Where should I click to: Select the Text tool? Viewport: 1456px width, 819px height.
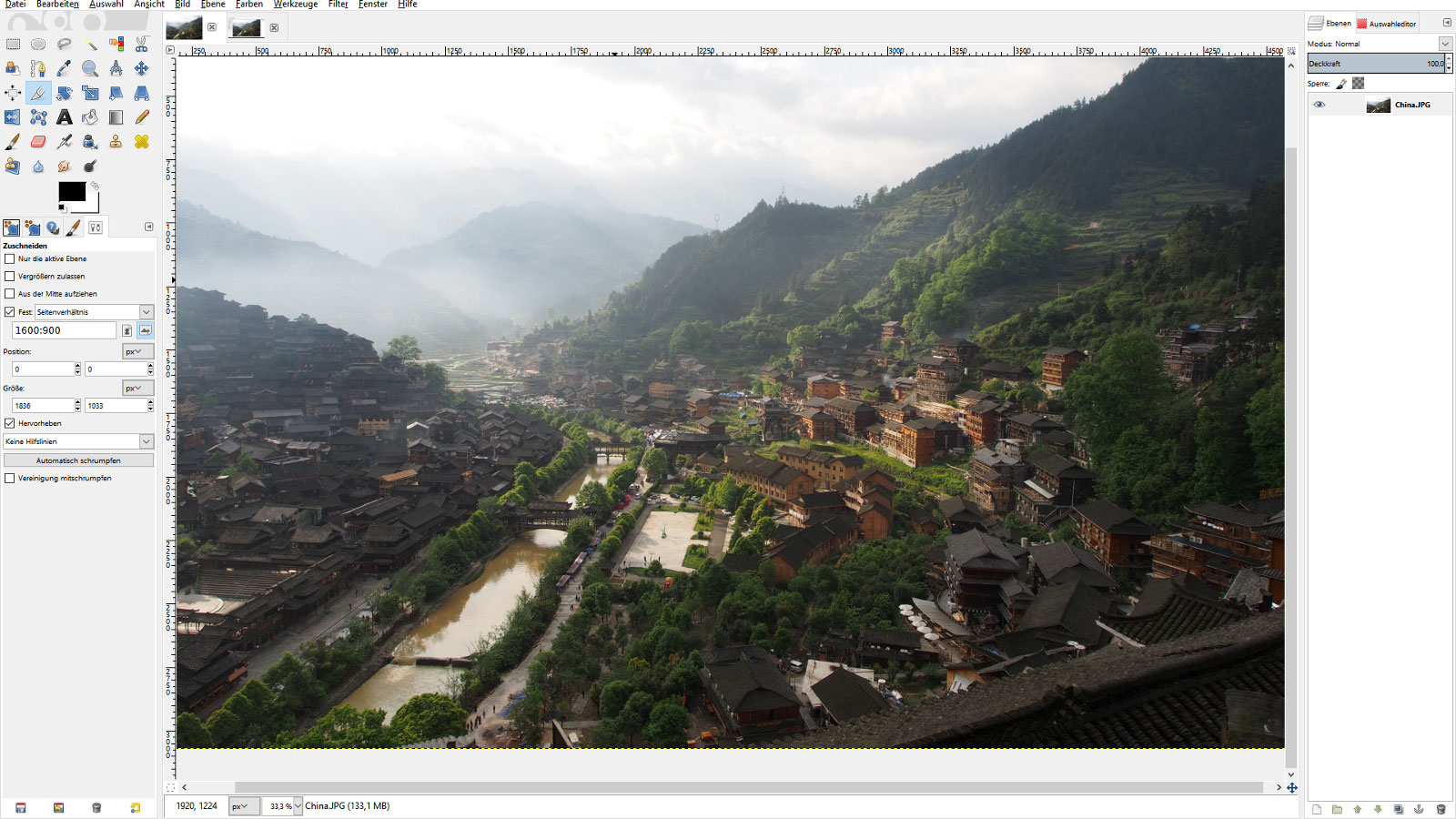pyautogui.click(x=64, y=117)
